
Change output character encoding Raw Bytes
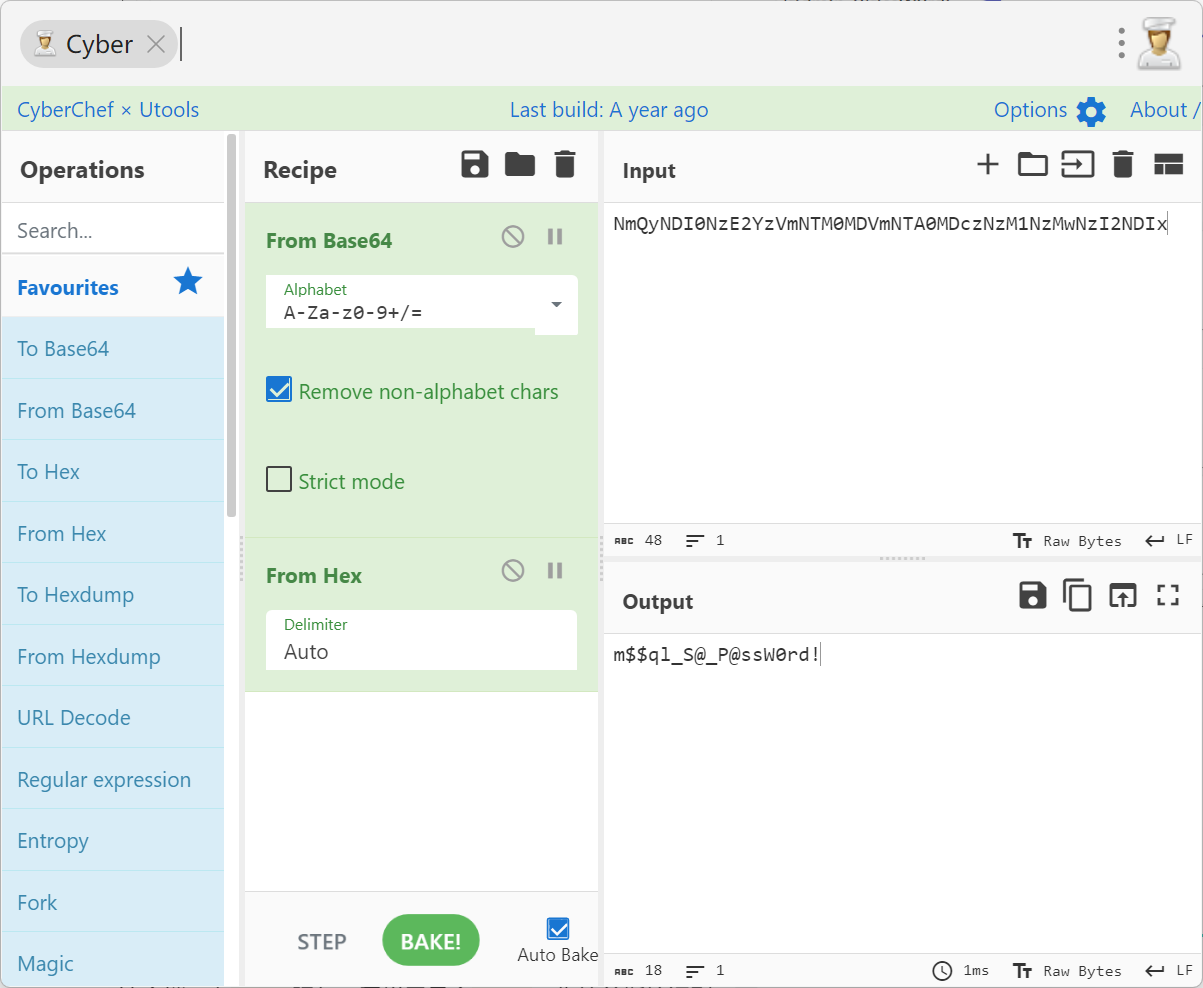pyautogui.click(x=1068, y=971)
